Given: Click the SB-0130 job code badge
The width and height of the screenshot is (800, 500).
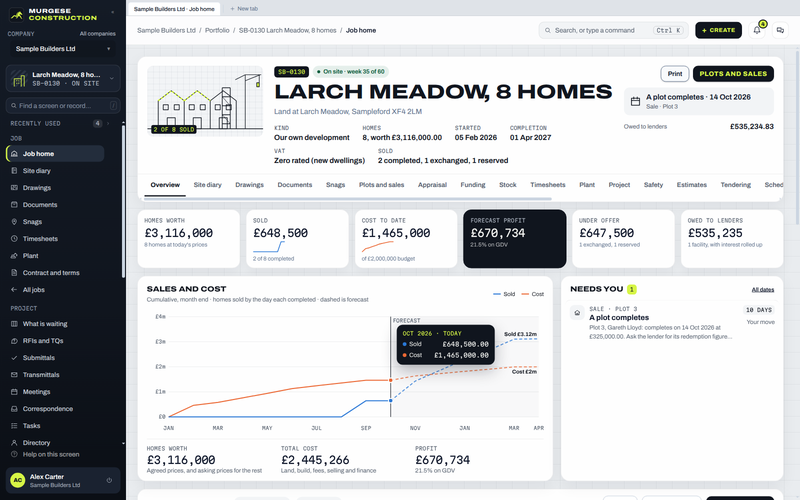Looking at the screenshot, I should click(291, 72).
